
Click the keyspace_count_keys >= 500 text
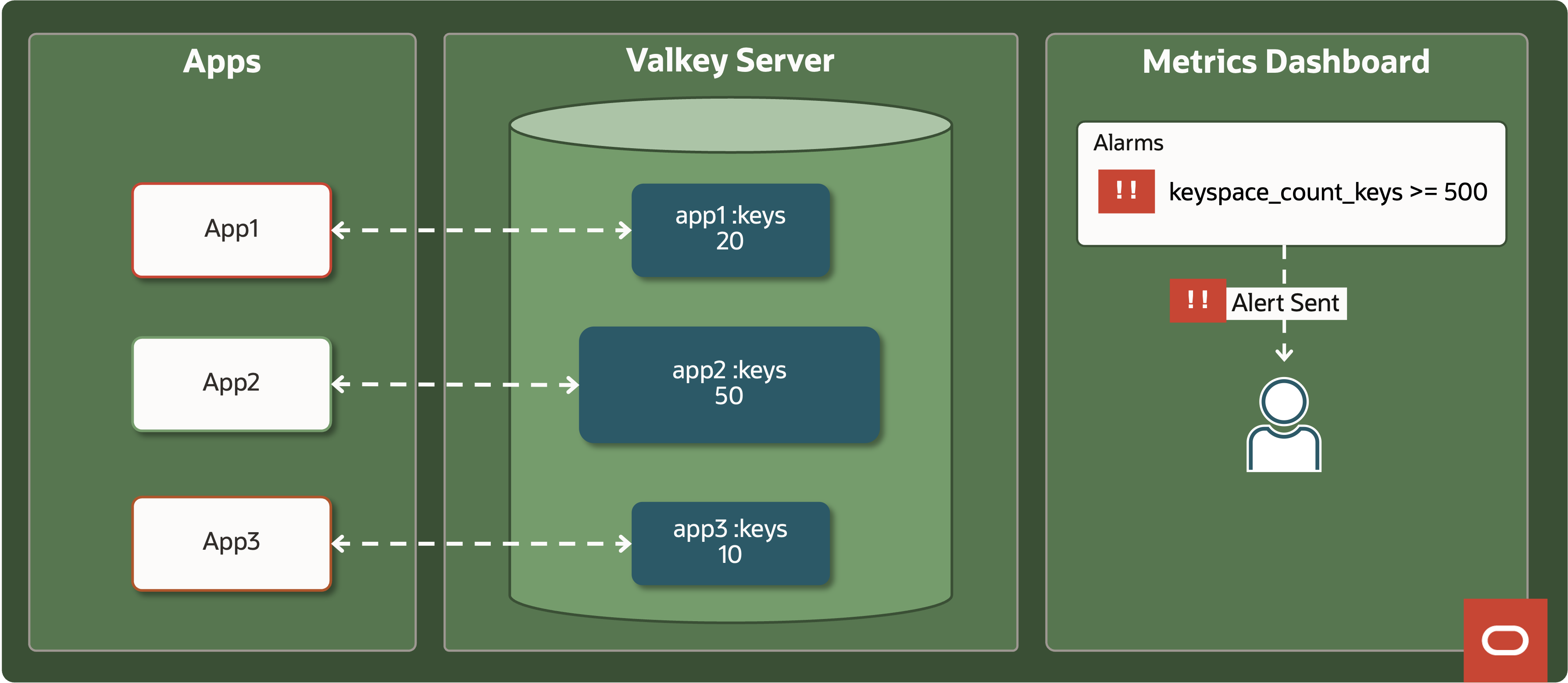[x=1328, y=192]
